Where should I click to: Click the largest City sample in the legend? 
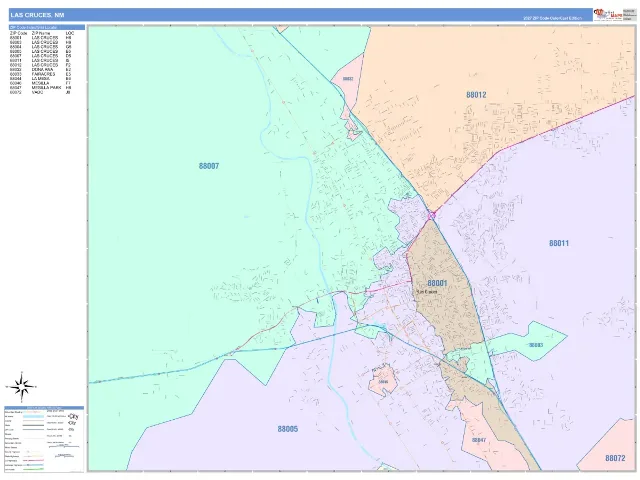(73, 416)
